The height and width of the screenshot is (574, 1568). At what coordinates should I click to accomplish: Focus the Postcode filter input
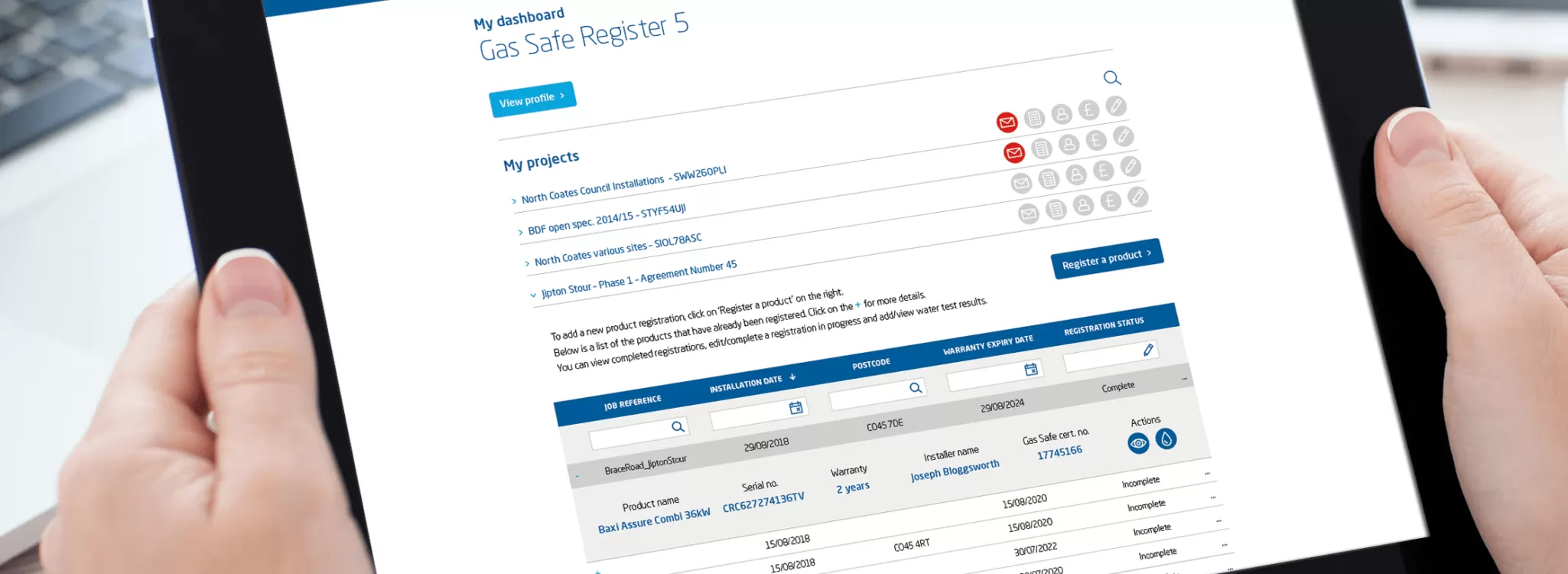[878, 394]
